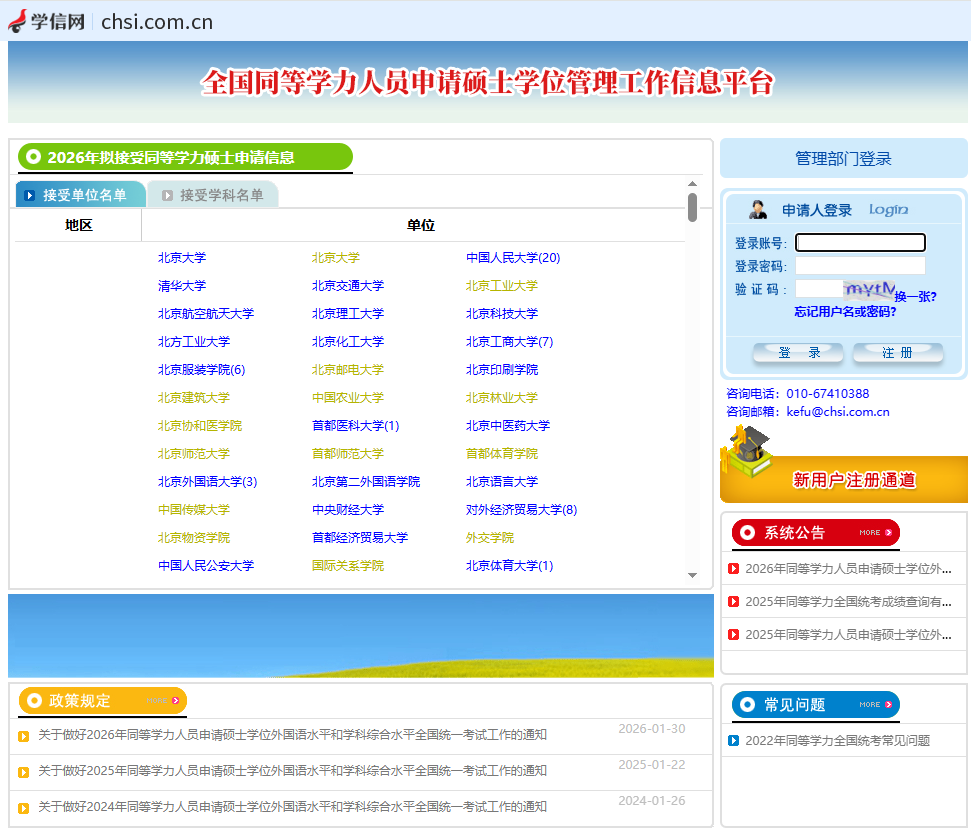The image size is (971, 831).
Task: Open 关于做好2026年同等学力 policy notice
Action: coord(292,734)
